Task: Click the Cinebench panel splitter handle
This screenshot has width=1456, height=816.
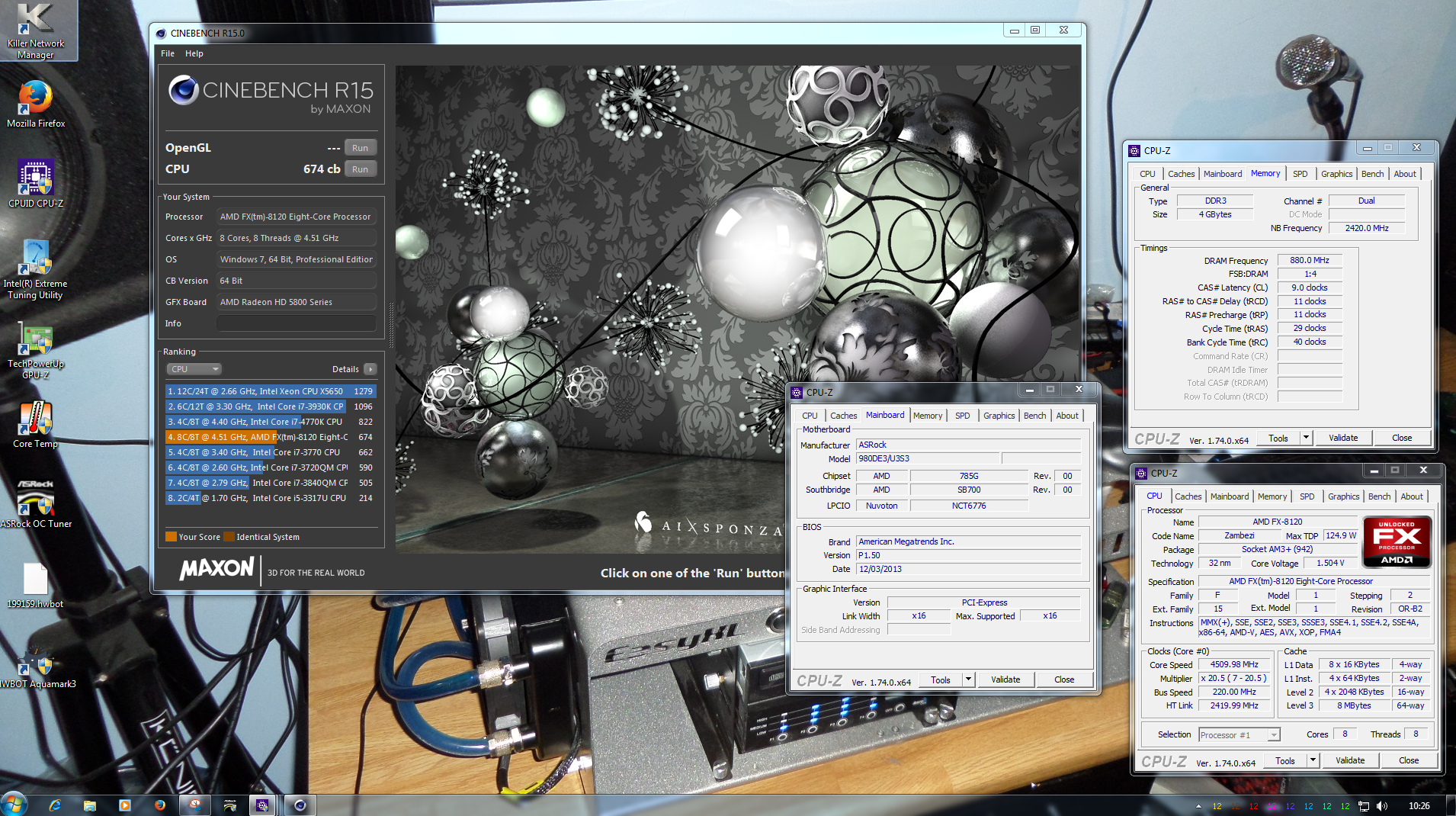Action: point(392,324)
